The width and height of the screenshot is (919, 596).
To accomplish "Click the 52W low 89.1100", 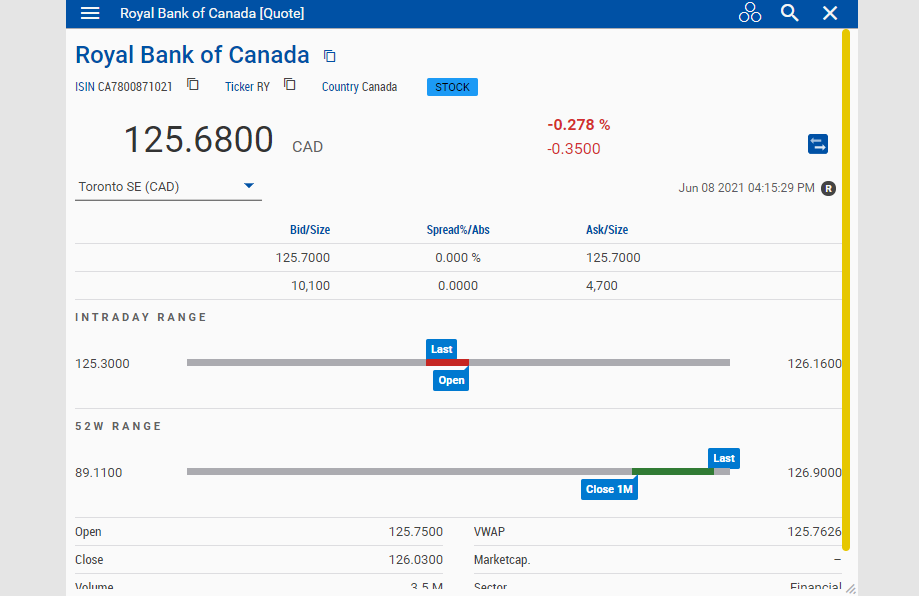I will tap(98, 473).
